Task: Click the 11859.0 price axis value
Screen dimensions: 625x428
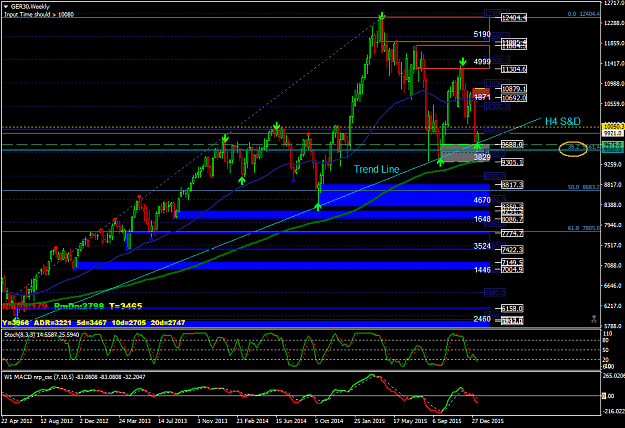Action: pos(613,43)
